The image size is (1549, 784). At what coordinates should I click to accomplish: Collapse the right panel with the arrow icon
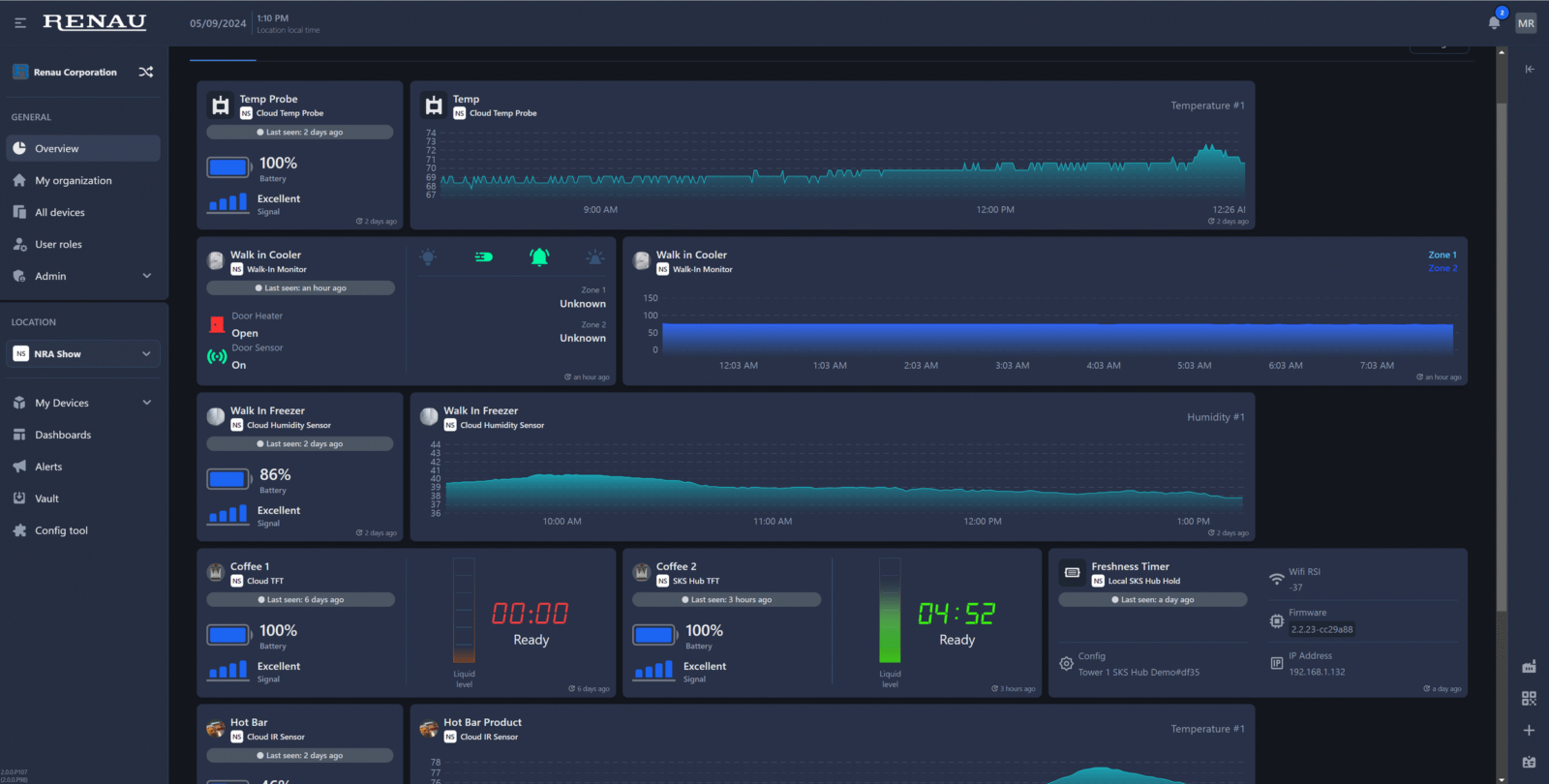tap(1530, 69)
